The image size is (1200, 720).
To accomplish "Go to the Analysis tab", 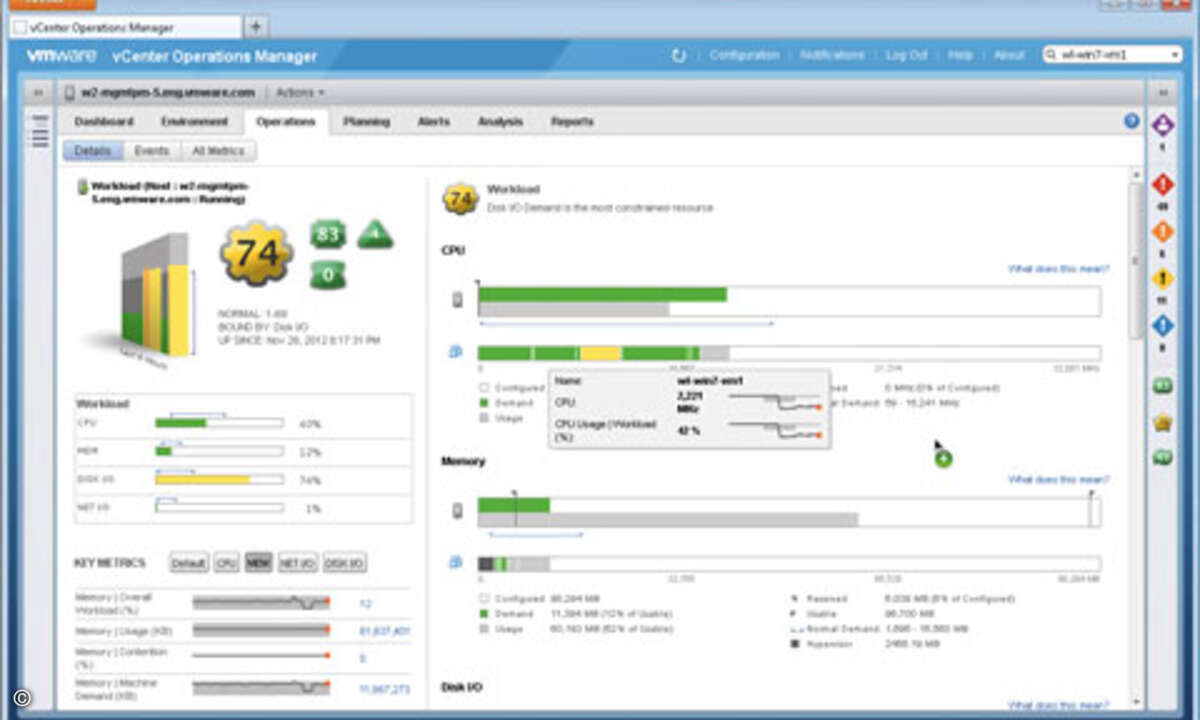I will [x=500, y=122].
